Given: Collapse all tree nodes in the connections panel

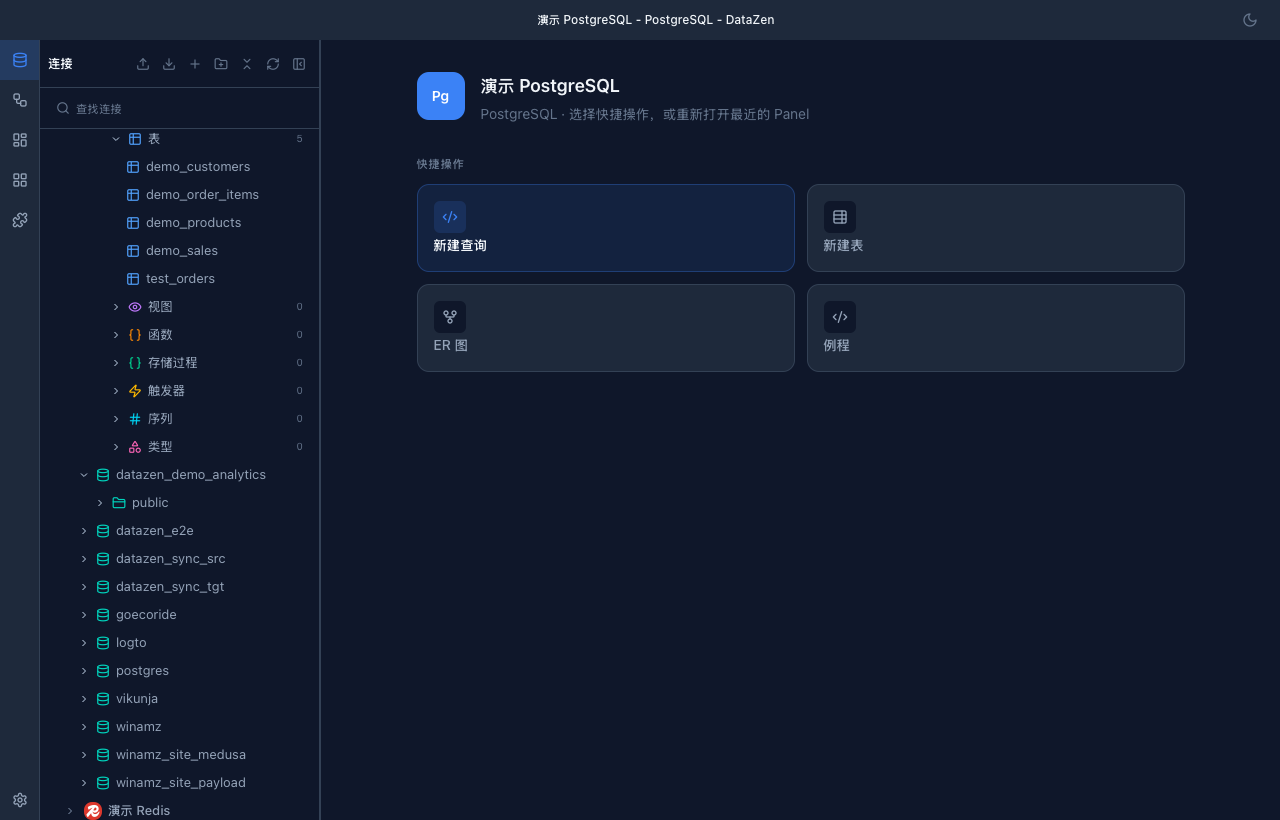Looking at the screenshot, I should [247, 64].
